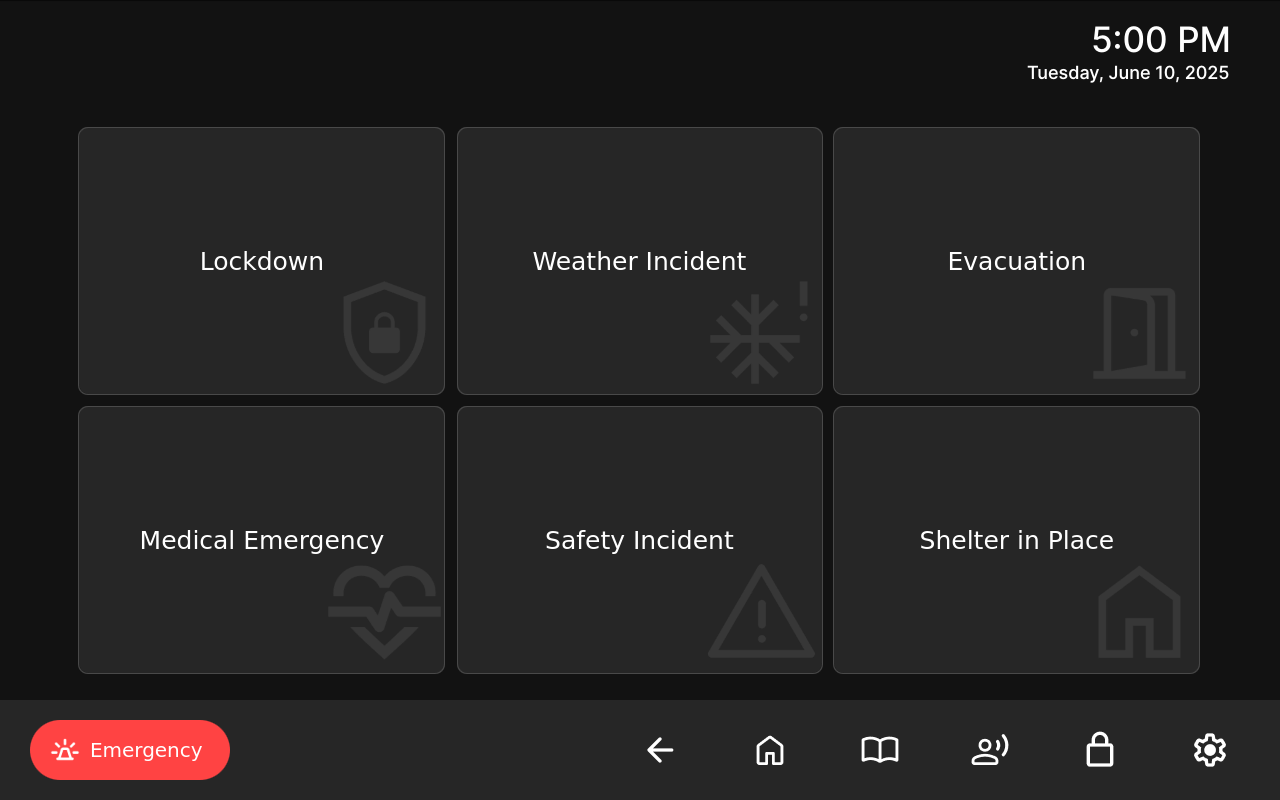Screen dimensions: 1280x800
Task: Click the heartbeat icon on Medical Emergency
Action: 384,610
